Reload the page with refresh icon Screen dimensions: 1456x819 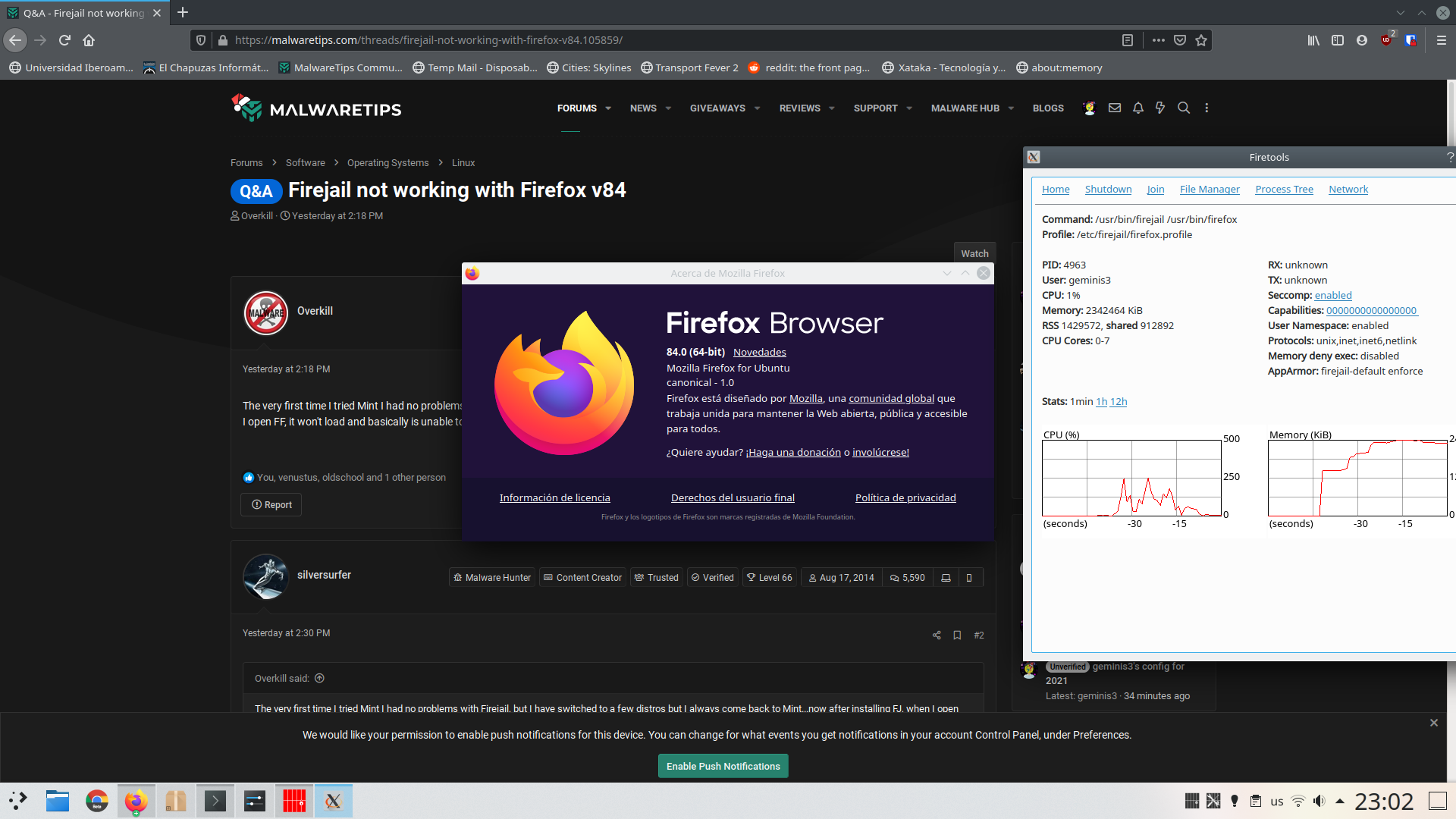(64, 40)
